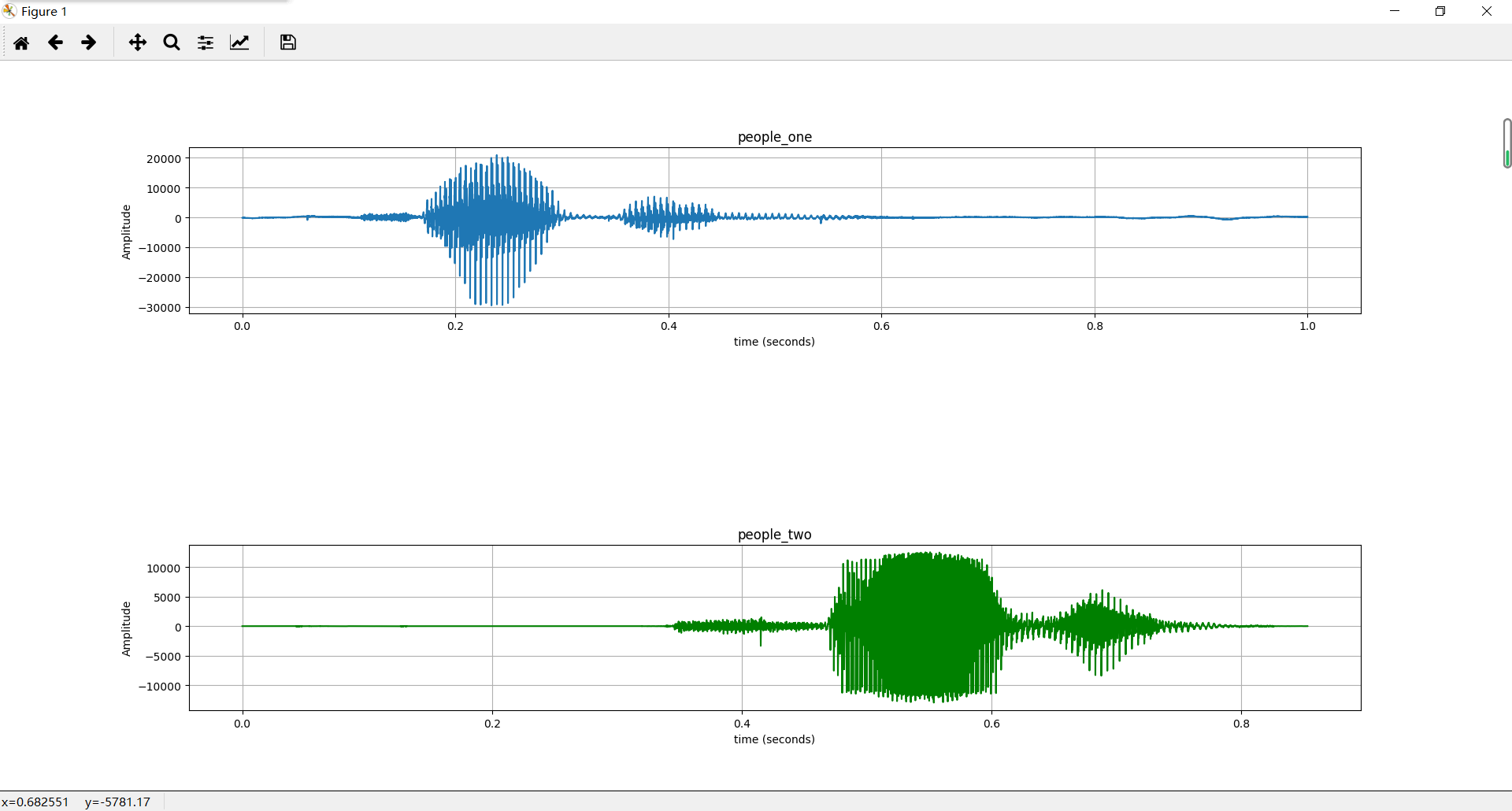Click the Amplitude label of people_two plot
The image size is (1512, 811).
(x=126, y=628)
